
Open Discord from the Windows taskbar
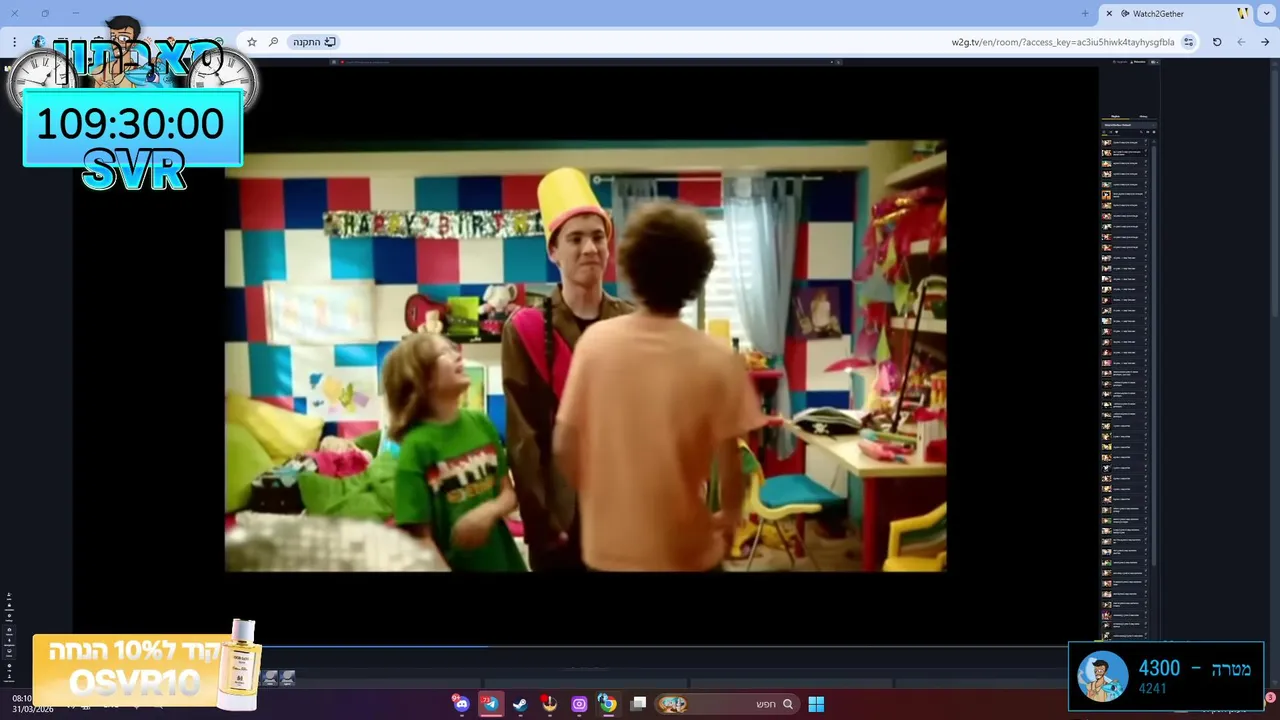[461, 704]
